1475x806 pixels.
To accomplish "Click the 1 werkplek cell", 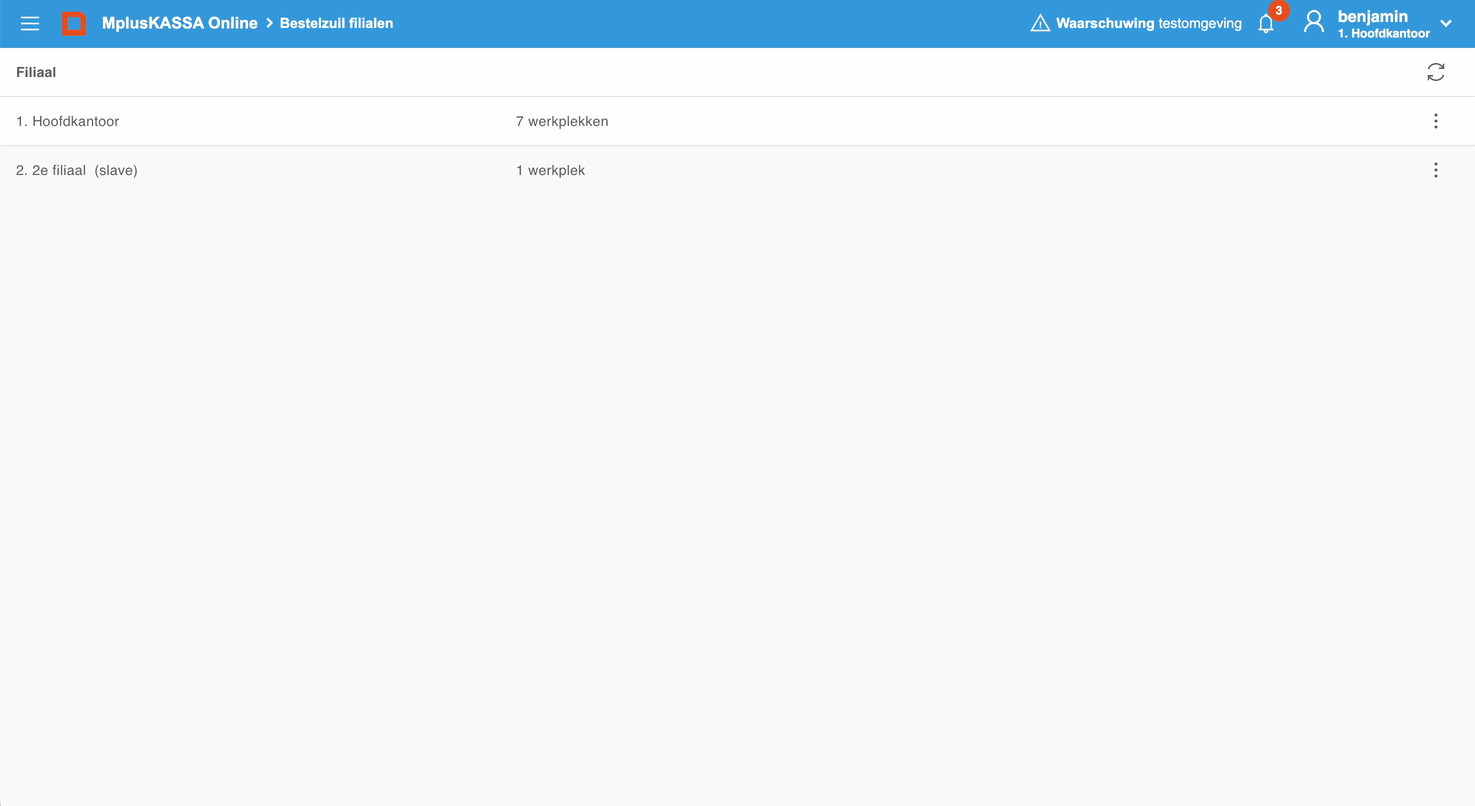I will (550, 170).
